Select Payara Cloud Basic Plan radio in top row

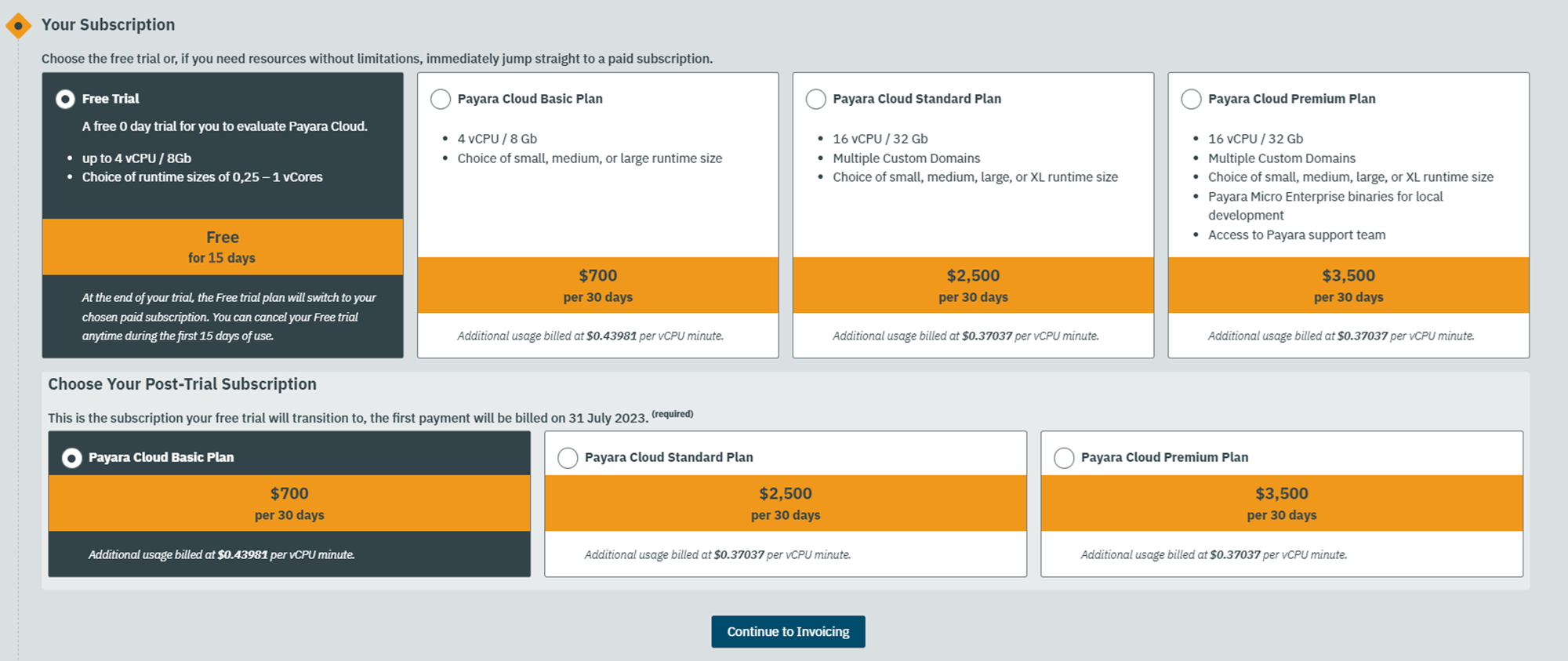click(x=441, y=99)
